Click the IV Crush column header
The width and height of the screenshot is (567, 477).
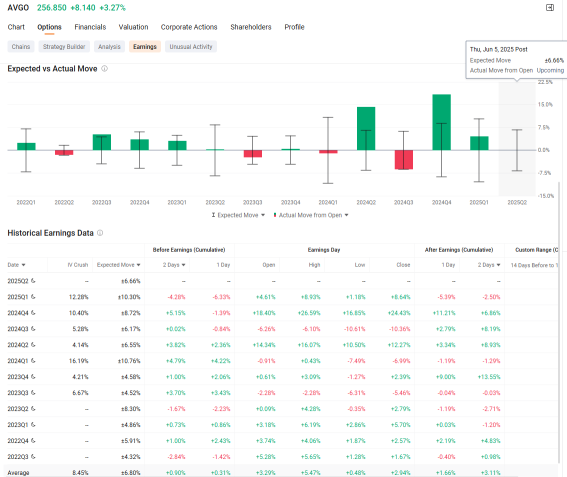click(x=78, y=265)
